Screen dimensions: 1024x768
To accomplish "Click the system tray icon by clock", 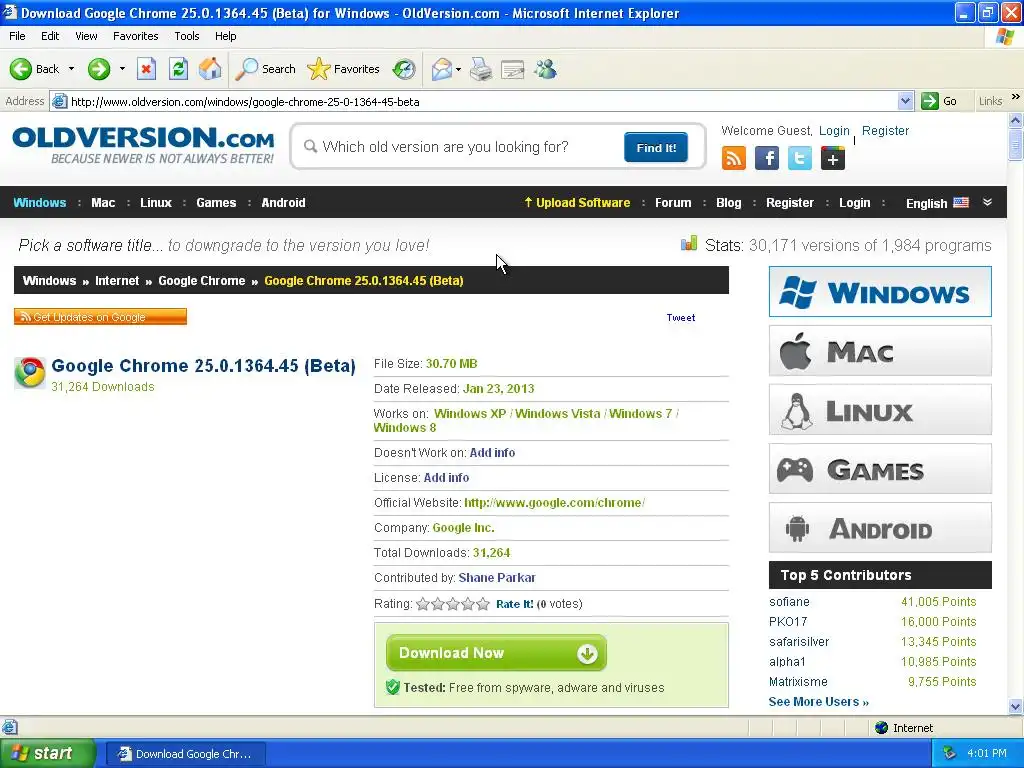I will (x=949, y=753).
